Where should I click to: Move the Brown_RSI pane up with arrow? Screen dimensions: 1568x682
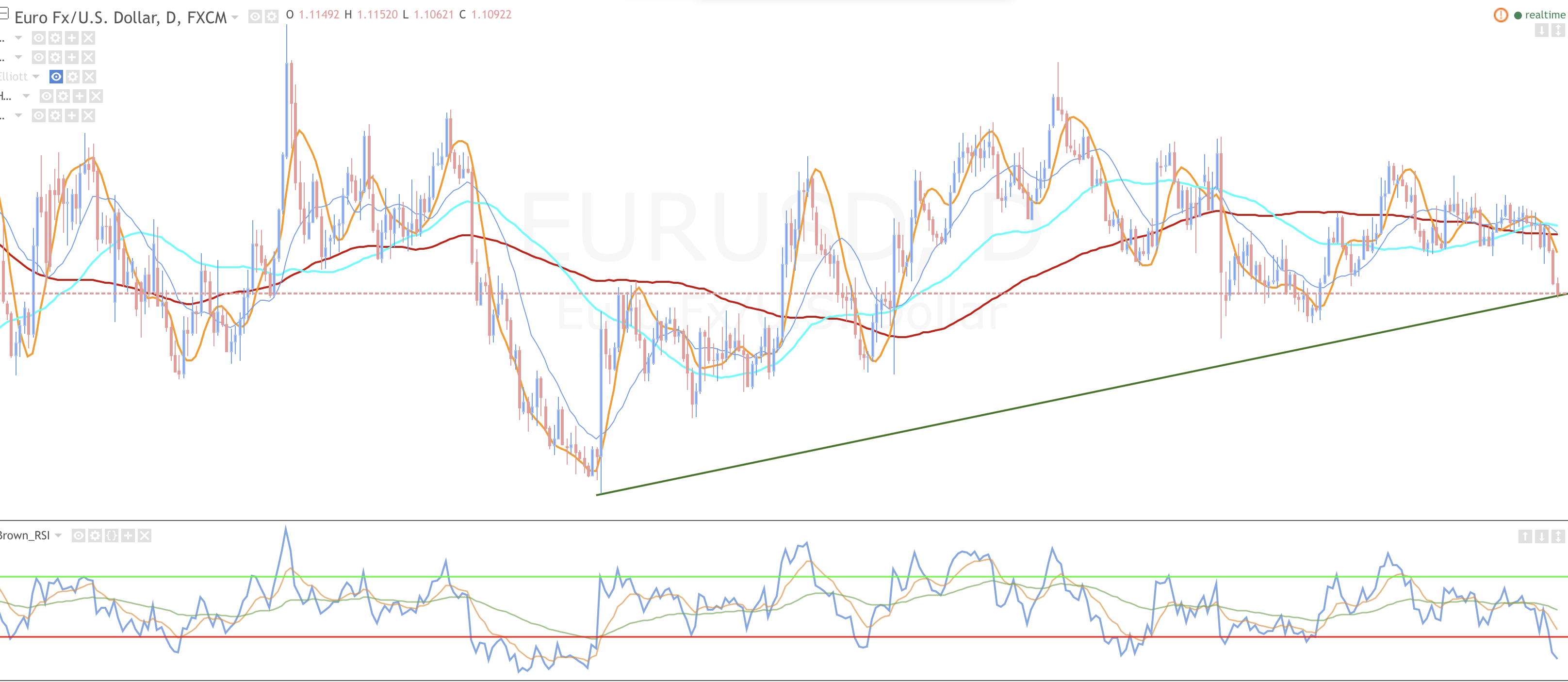coord(1525,536)
